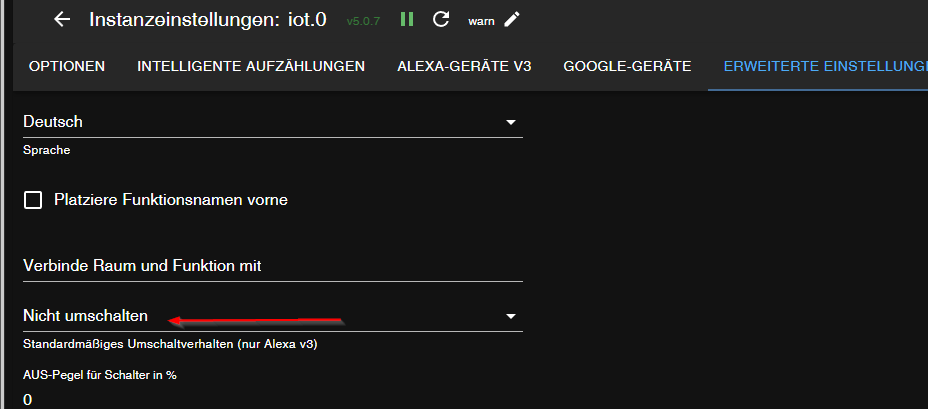Open the Erweiterte Einstellungen tab
The width and height of the screenshot is (928, 409).
pyautogui.click(x=818, y=66)
